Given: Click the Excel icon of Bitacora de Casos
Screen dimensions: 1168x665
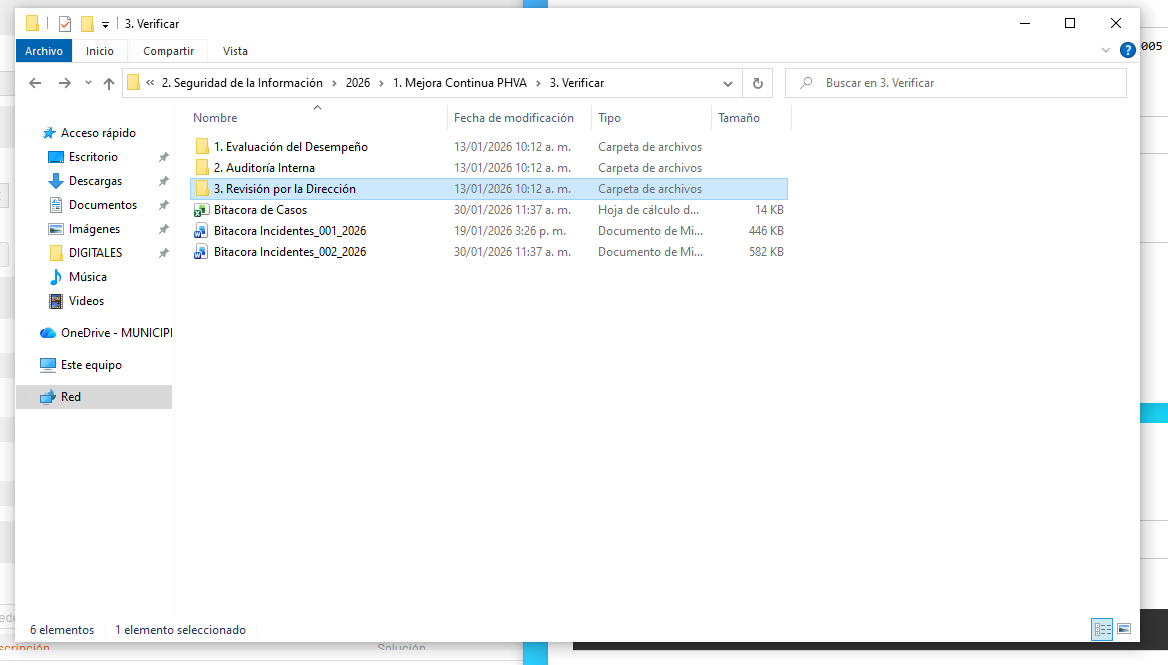Looking at the screenshot, I should (201, 210).
